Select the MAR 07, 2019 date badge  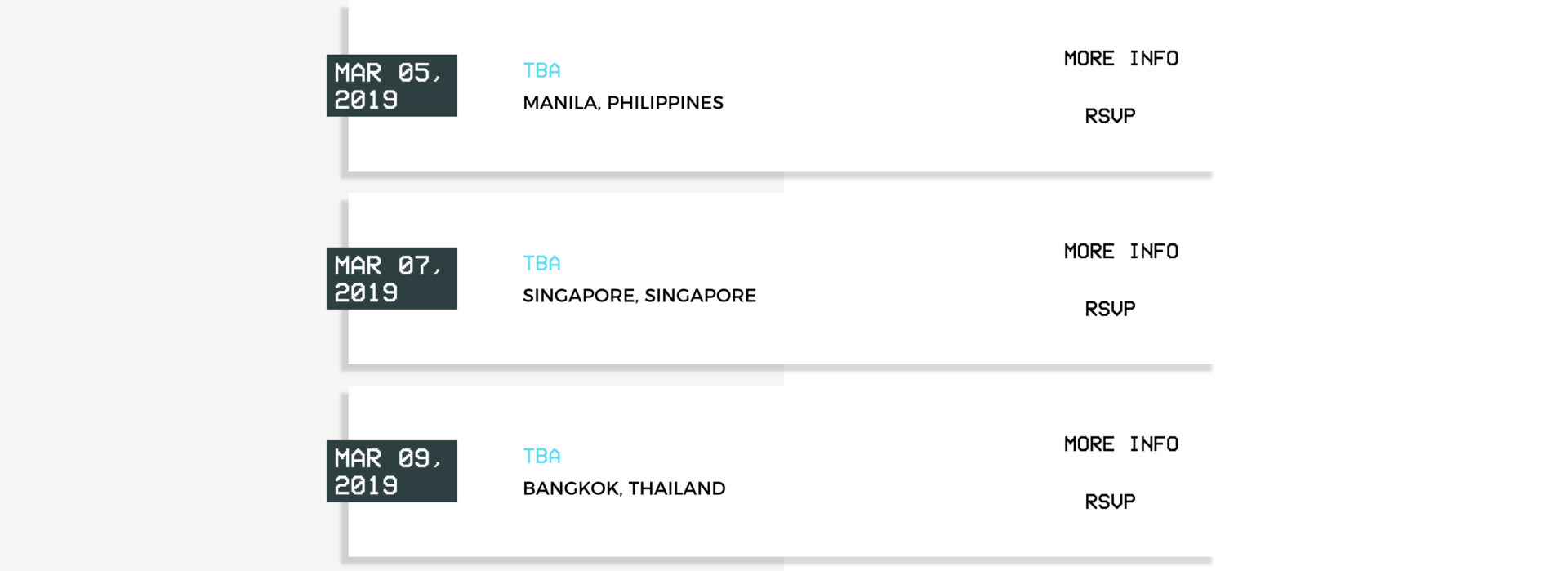(x=391, y=279)
